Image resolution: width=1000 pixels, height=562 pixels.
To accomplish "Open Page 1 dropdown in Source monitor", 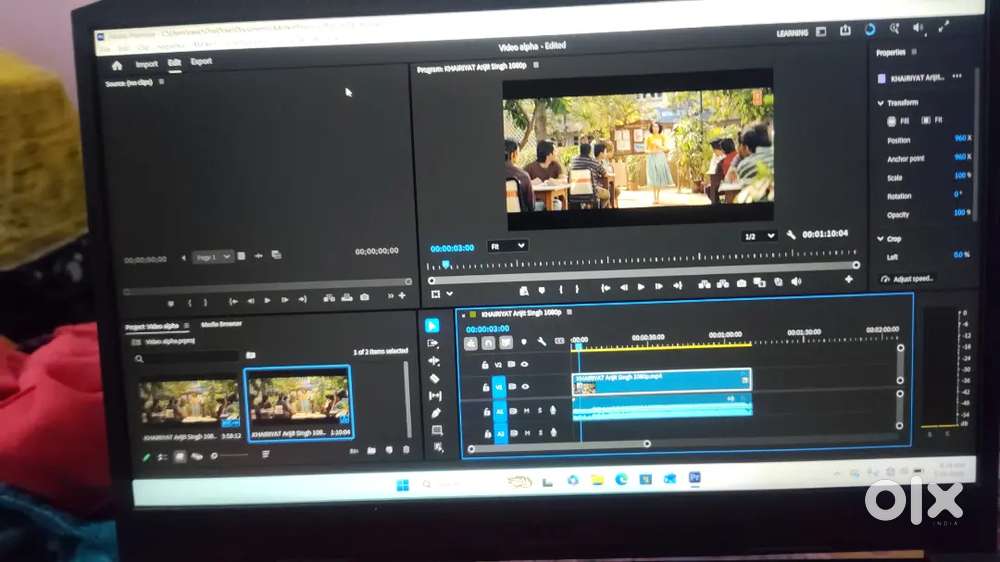I will tap(213, 257).
